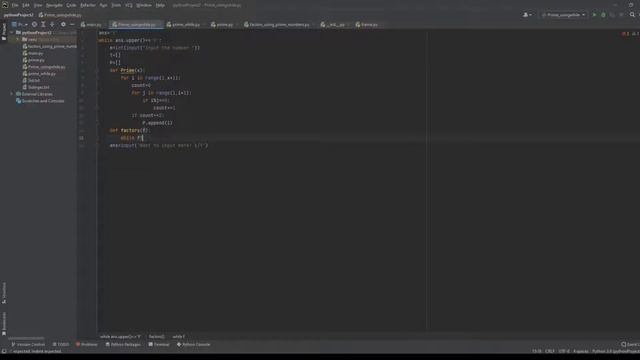This screenshot has height=360, width=640.
Task: Click CRLF line separator in status bar
Action: pyautogui.click(x=549, y=351)
